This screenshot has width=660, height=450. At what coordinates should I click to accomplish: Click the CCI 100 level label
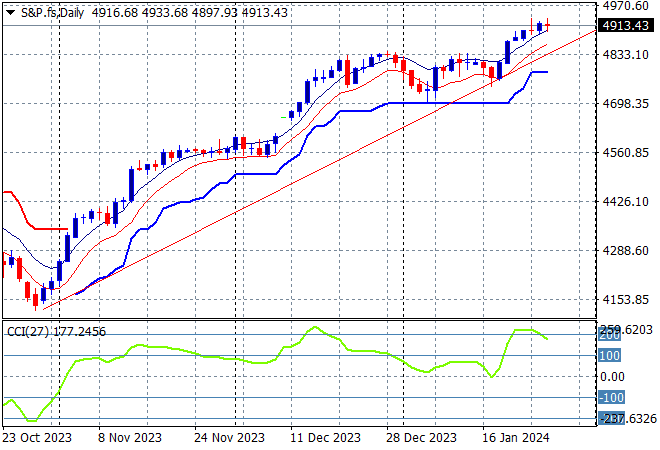(609, 355)
